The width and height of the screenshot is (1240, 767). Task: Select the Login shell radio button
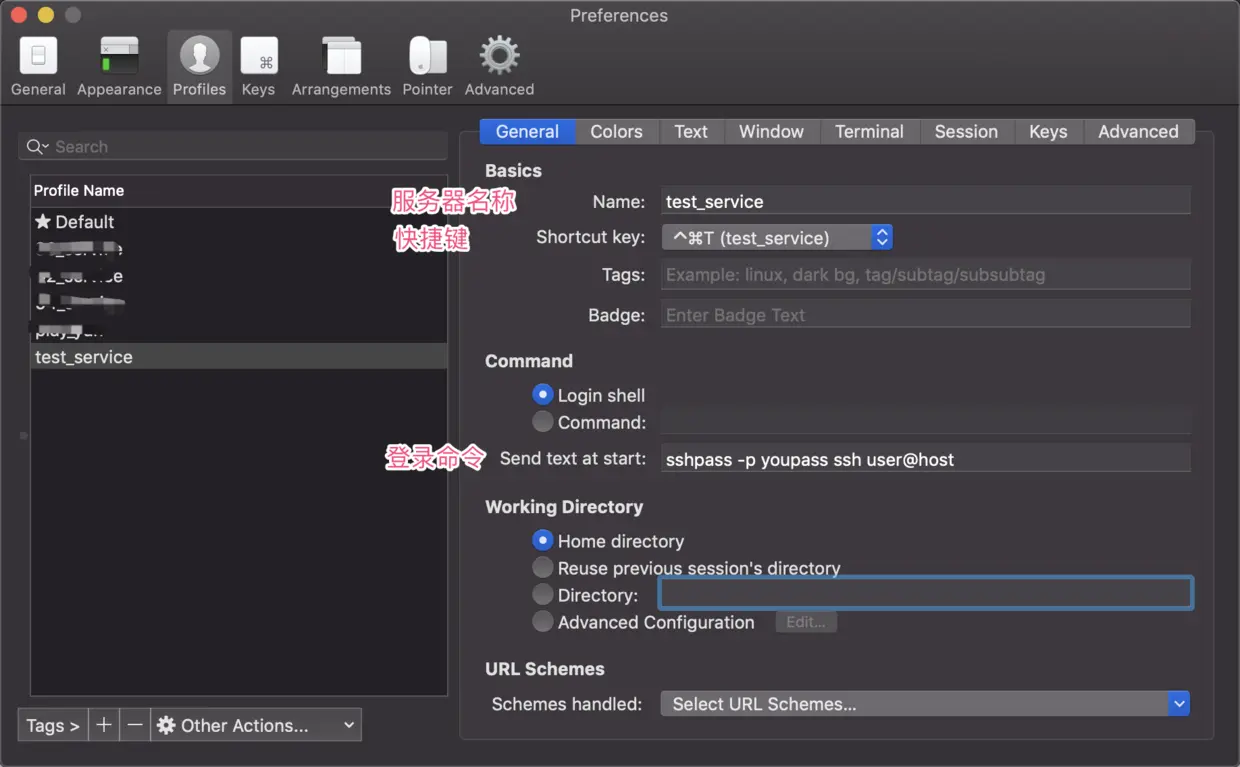(543, 395)
